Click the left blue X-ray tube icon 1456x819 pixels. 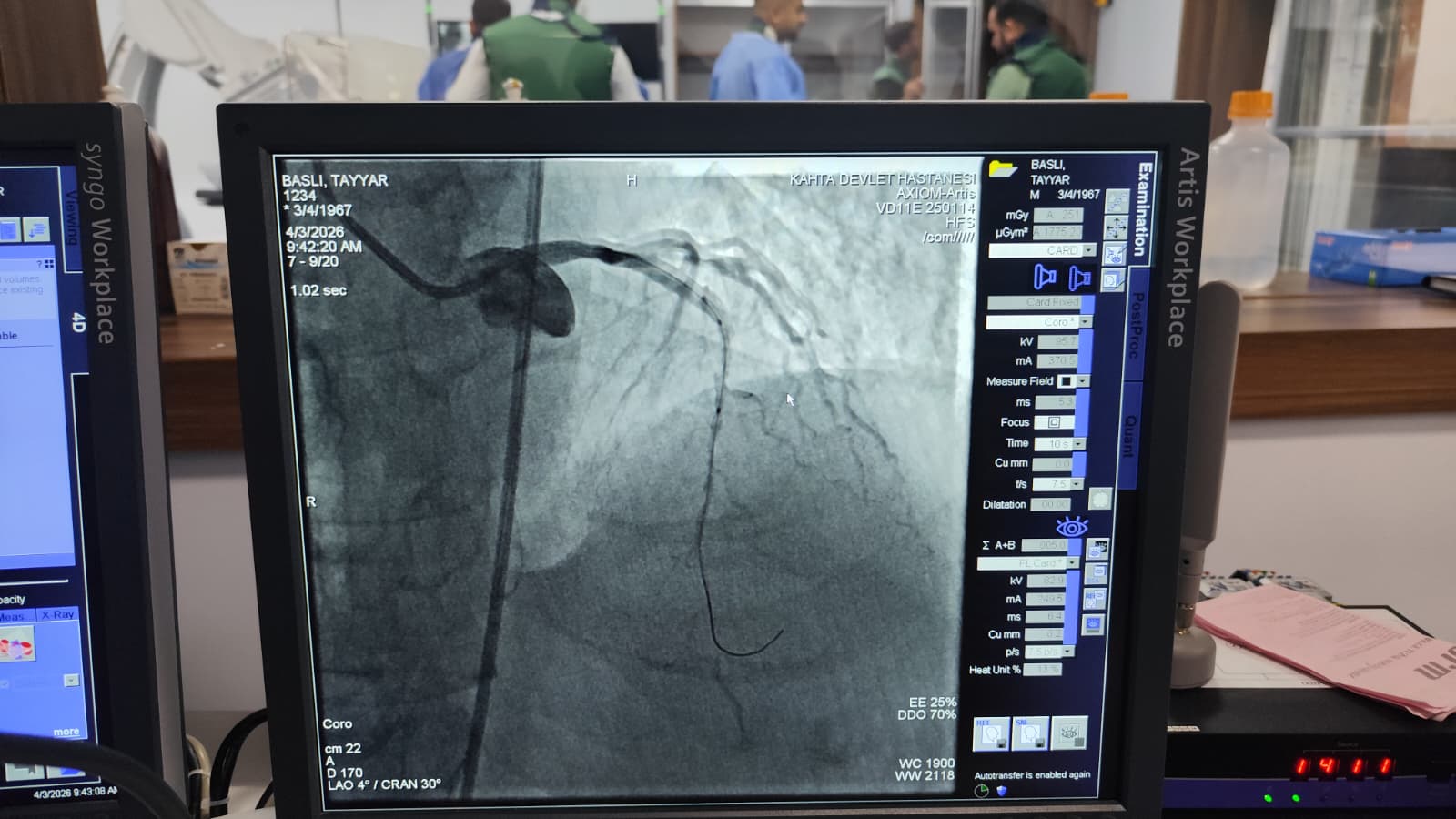tap(1045, 277)
